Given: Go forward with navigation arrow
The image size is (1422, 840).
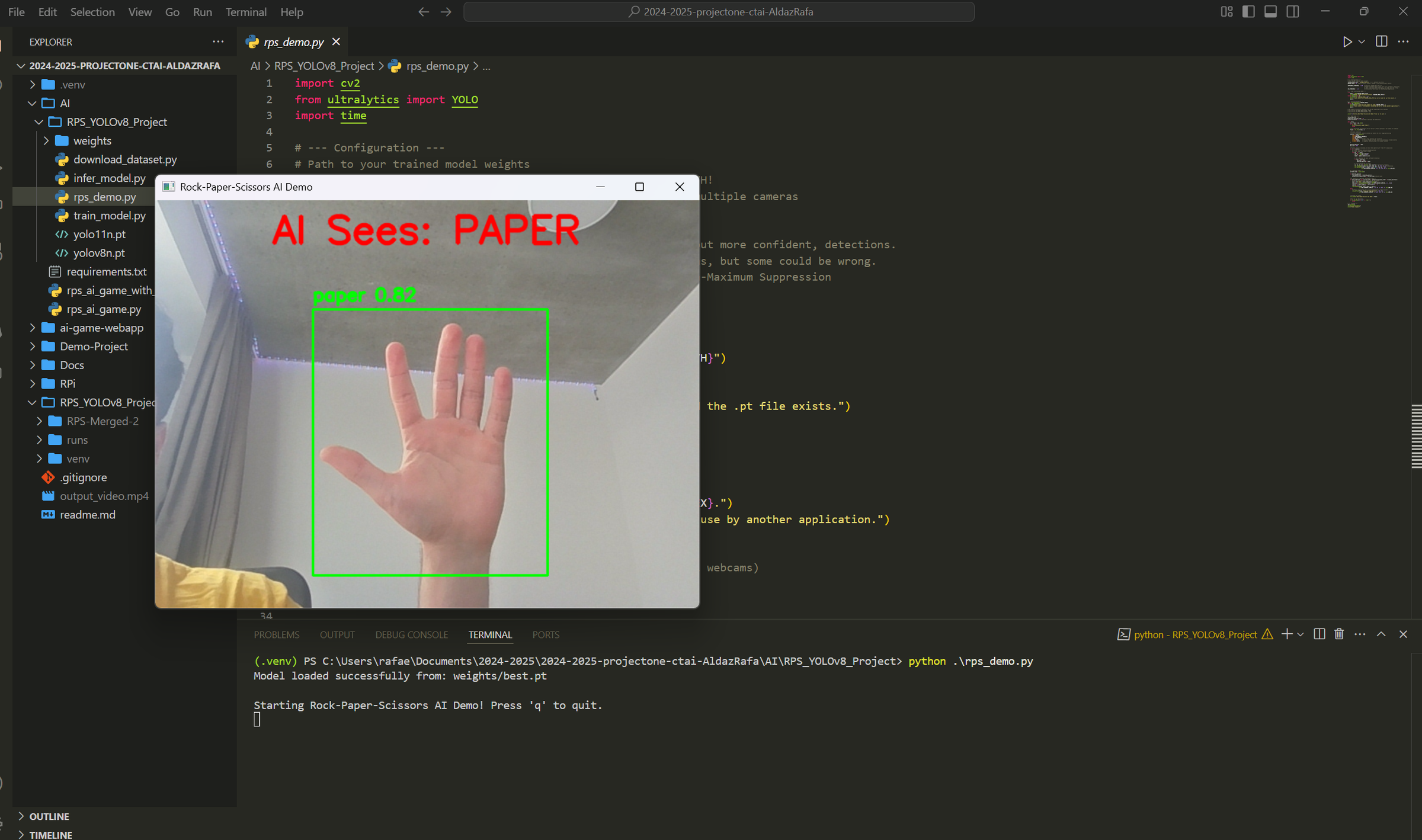Looking at the screenshot, I should 446,12.
